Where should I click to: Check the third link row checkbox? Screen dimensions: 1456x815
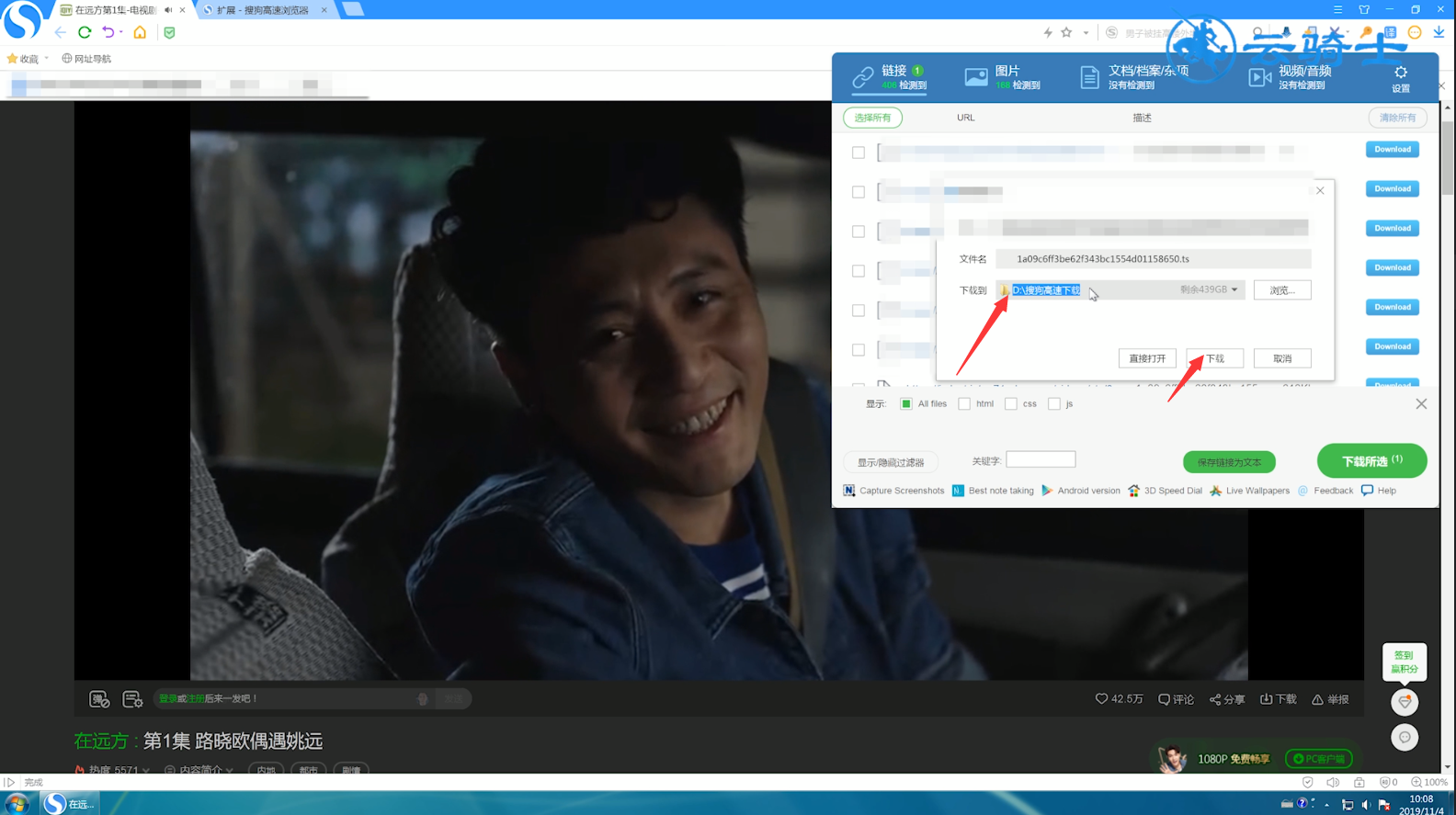point(859,232)
